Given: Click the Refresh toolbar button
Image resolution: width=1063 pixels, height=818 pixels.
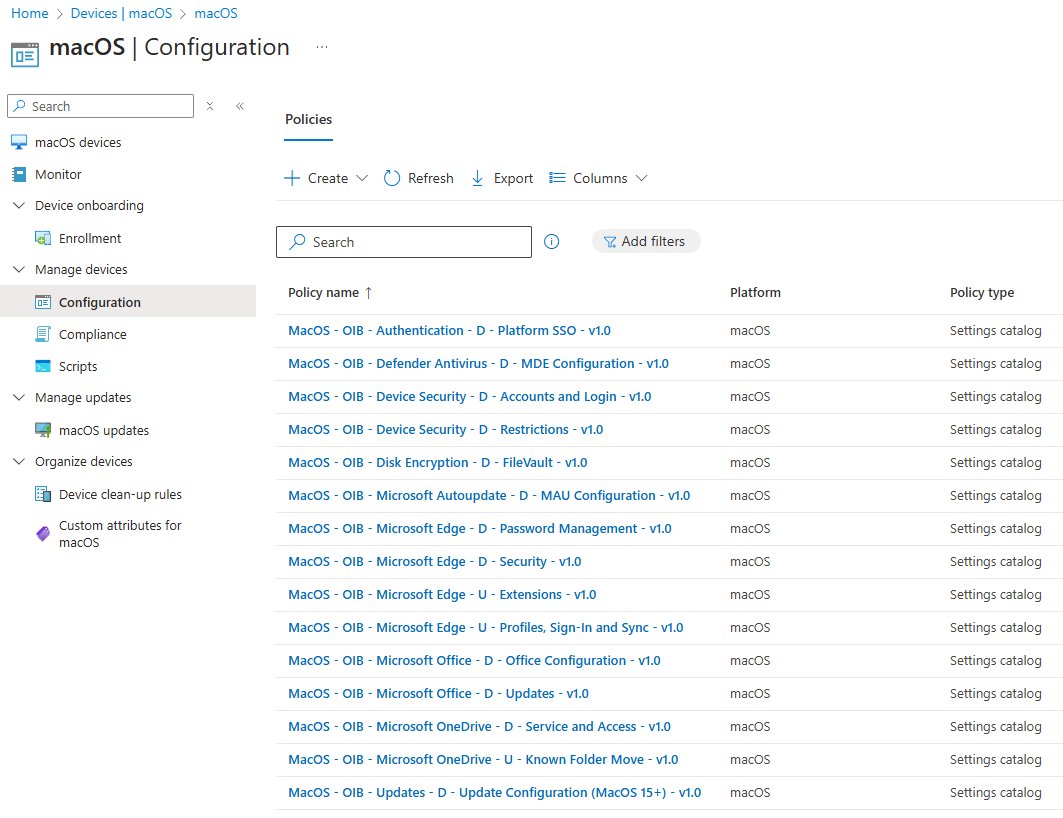Looking at the screenshot, I should [418, 178].
